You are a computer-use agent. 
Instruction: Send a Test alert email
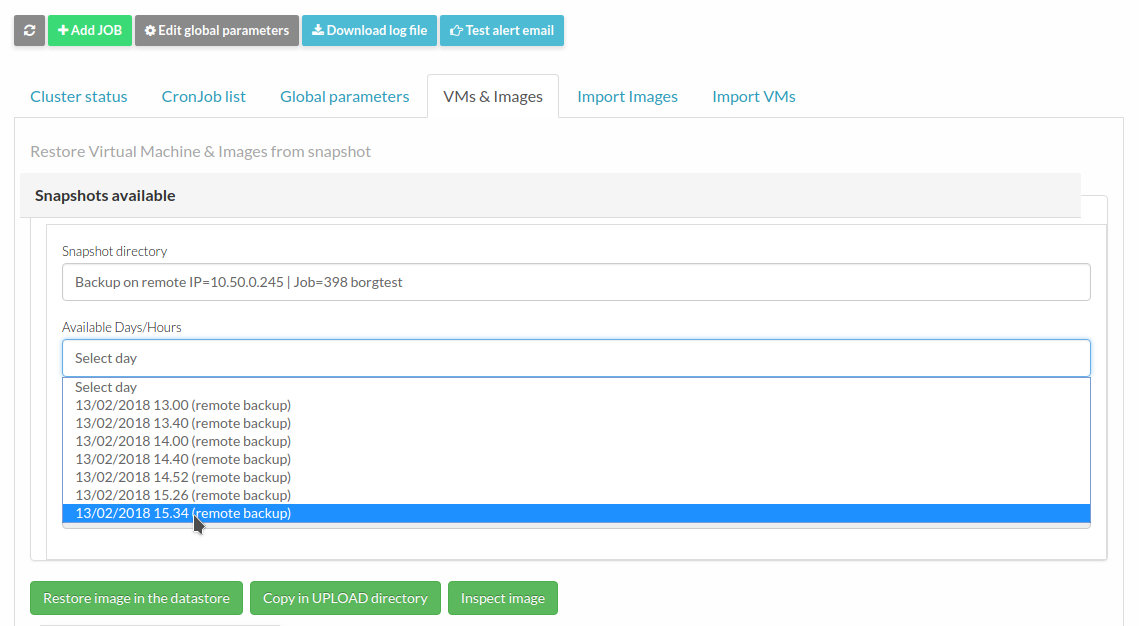501,31
